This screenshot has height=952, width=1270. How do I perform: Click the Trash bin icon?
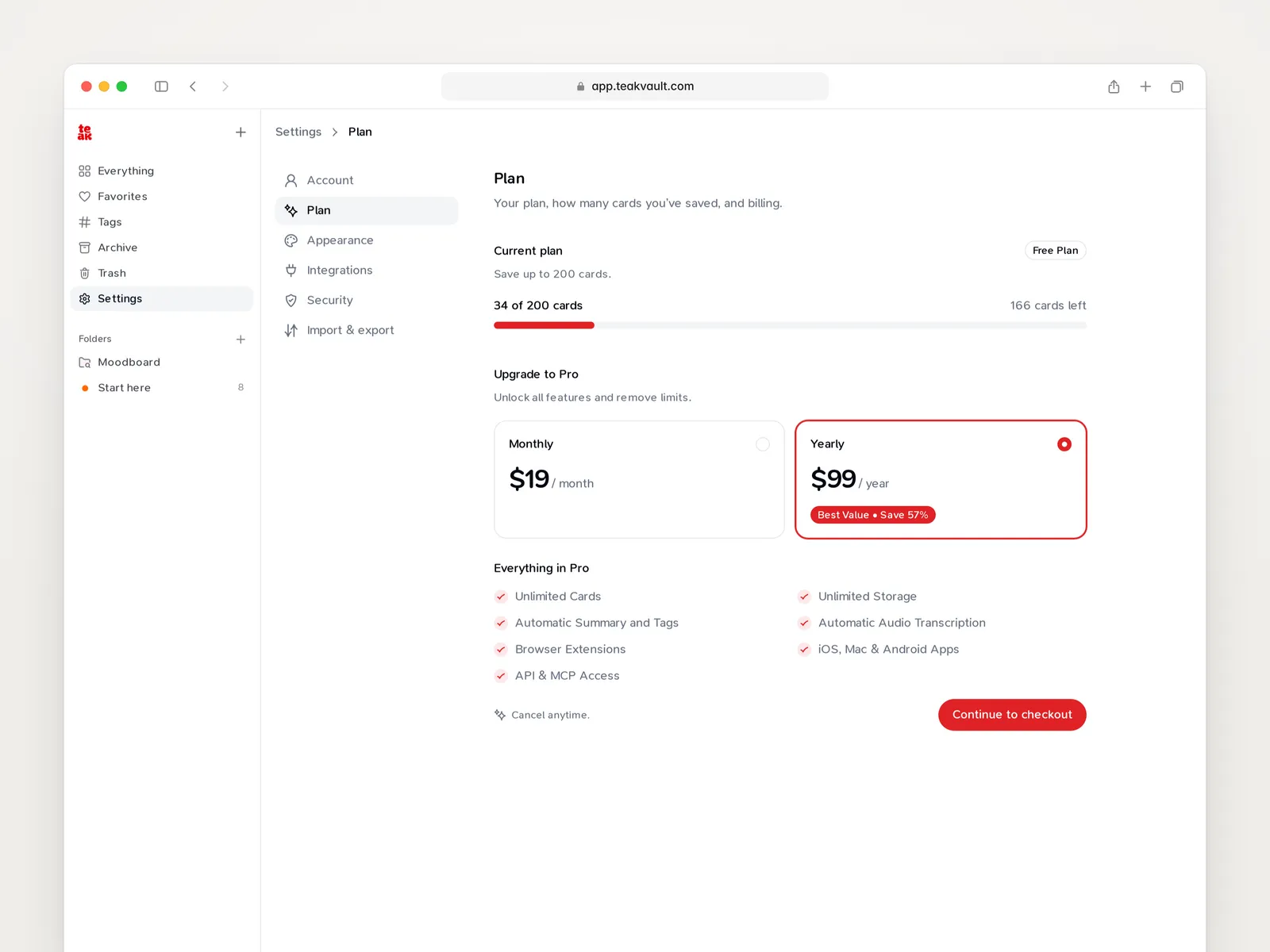point(85,273)
